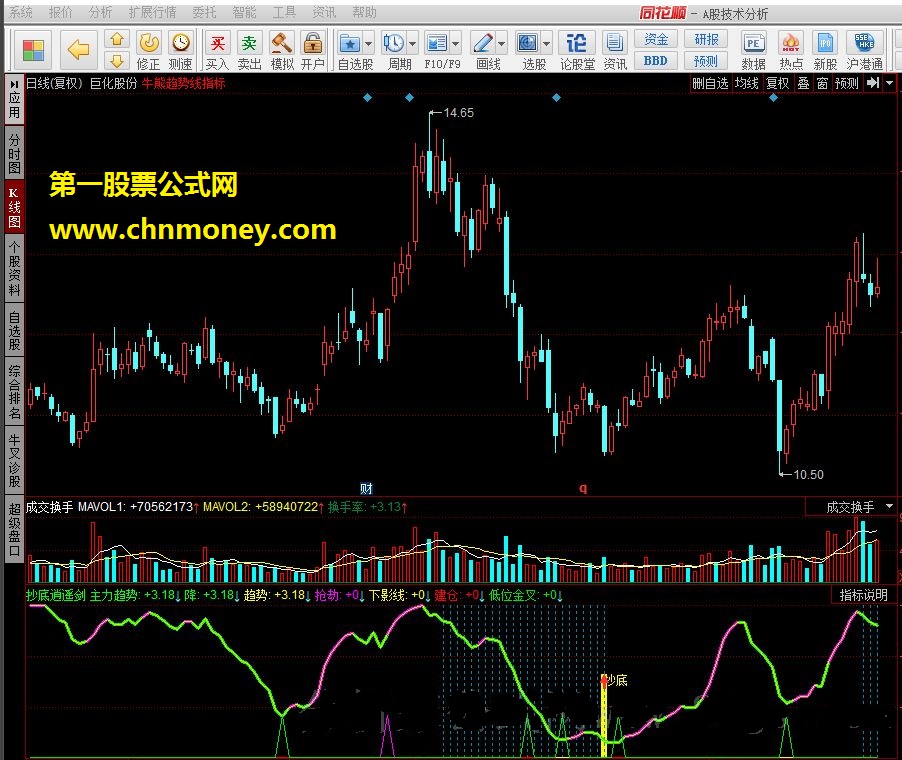
Task: Click the jump-to-end arrow icon beside 预测
Action: (873, 83)
